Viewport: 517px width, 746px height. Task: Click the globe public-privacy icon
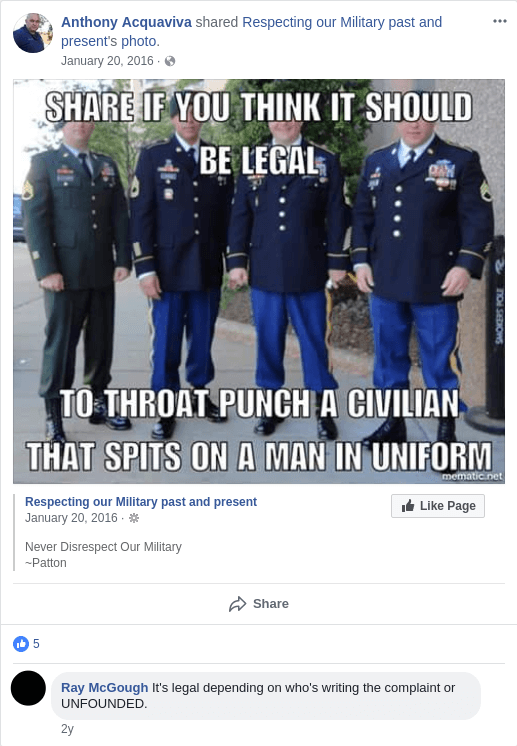click(x=170, y=61)
